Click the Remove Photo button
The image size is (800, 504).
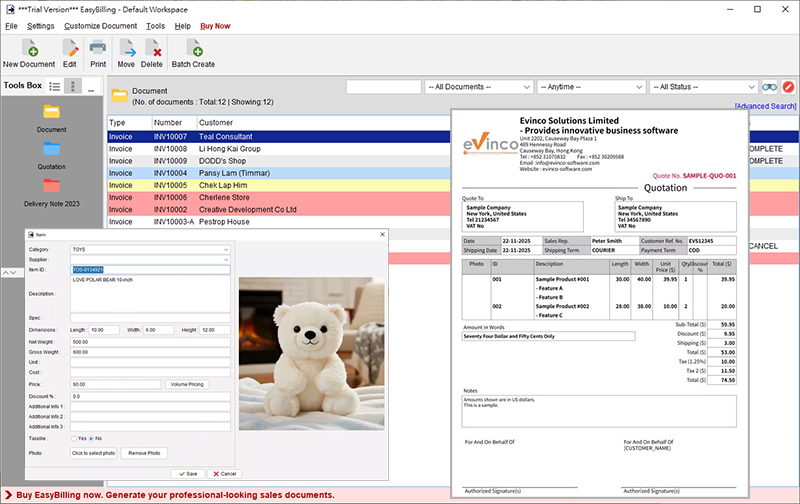(x=144, y=453)
